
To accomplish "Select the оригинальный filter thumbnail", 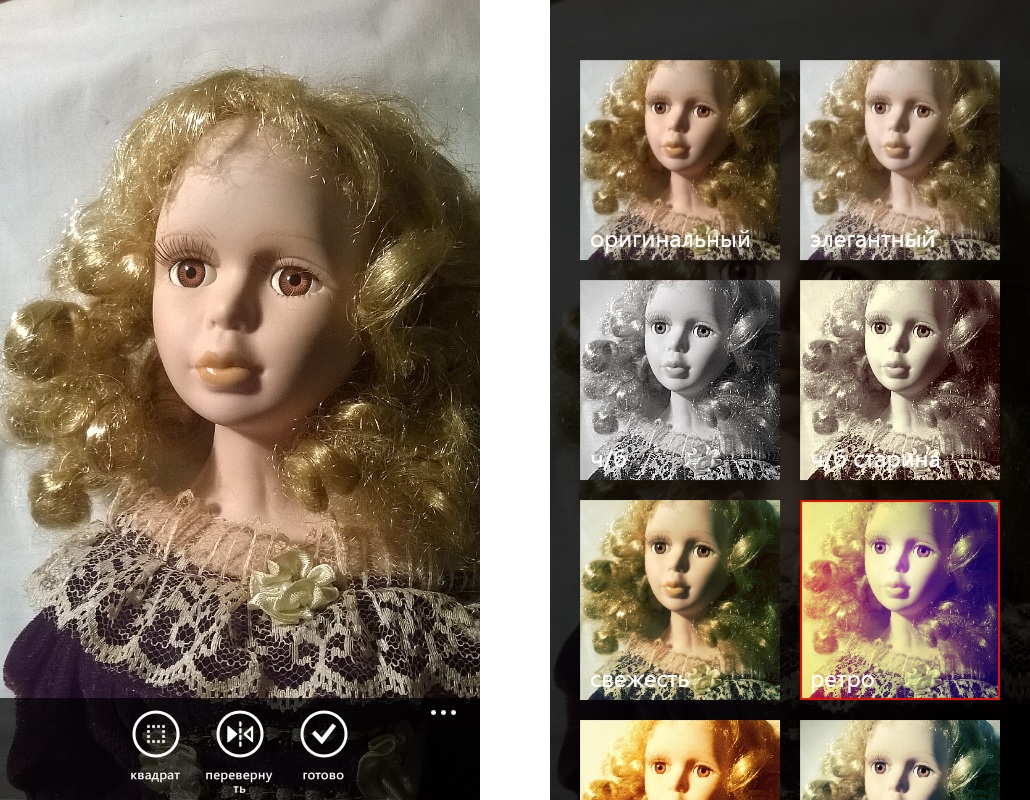I will tap(680, 160).
